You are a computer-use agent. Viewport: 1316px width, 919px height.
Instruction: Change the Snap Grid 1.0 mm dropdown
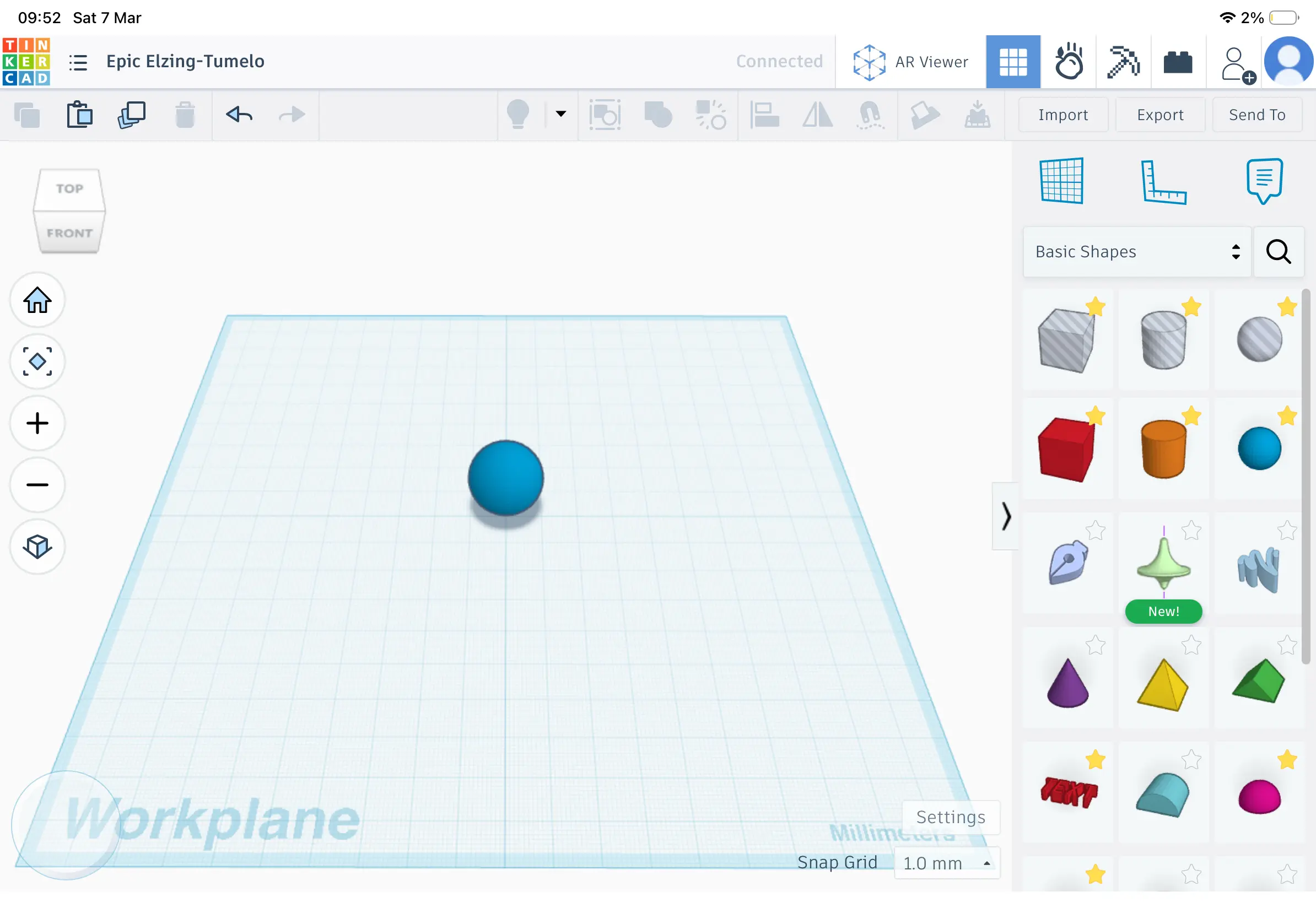pyautogui.click(x=947, y=863)
